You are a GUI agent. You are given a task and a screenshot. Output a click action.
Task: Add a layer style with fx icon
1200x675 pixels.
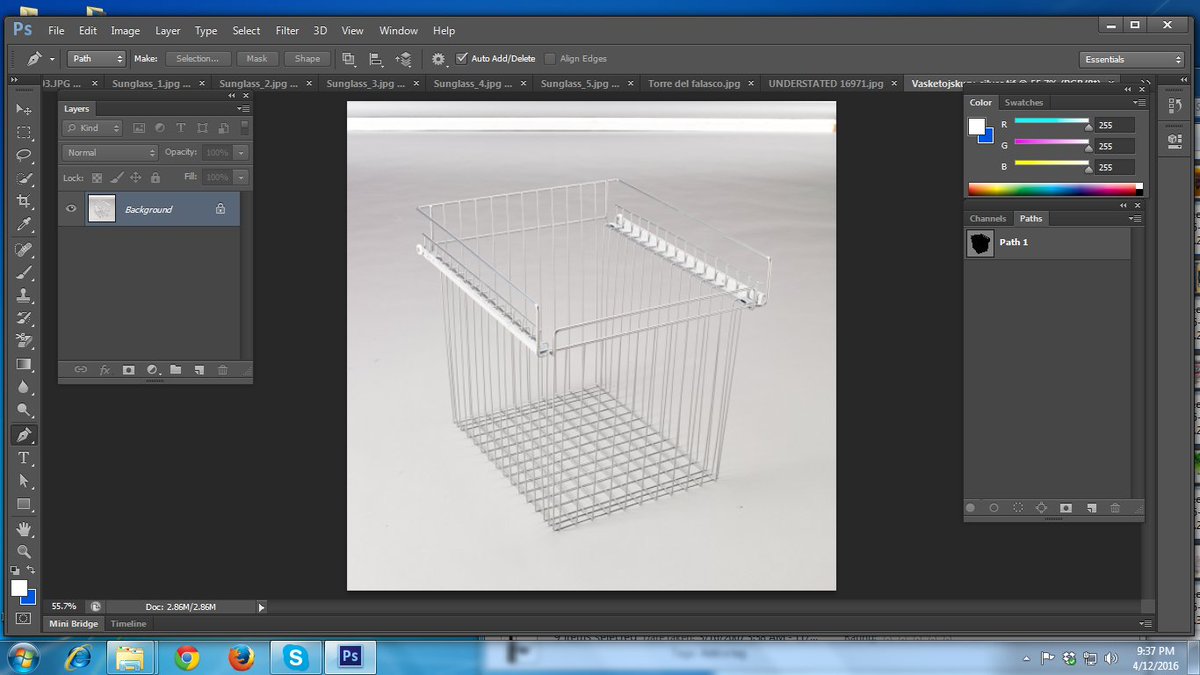tap(105, 370)
